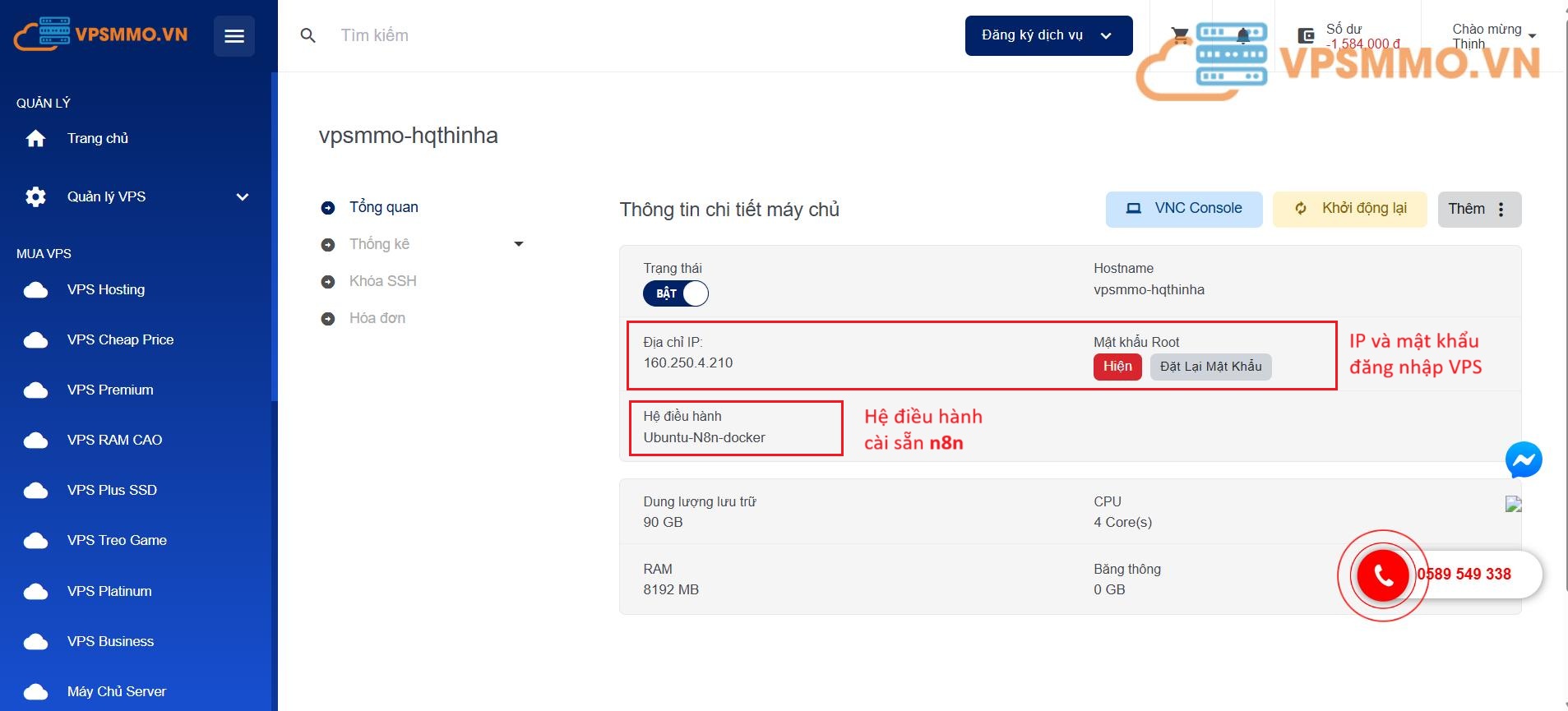
Task: Open the shopping cart icon
Action: pos(1180,35)
